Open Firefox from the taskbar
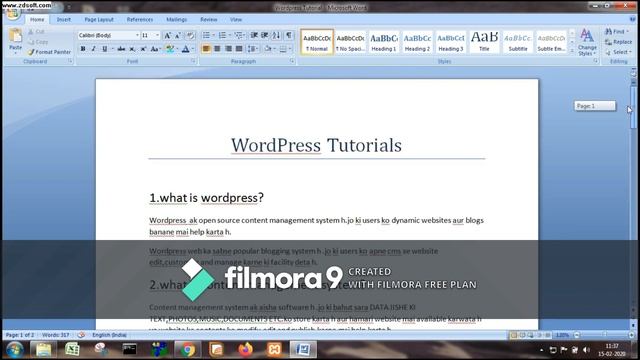Viewport: 640px width, 360px height. (x=245, y=350)
